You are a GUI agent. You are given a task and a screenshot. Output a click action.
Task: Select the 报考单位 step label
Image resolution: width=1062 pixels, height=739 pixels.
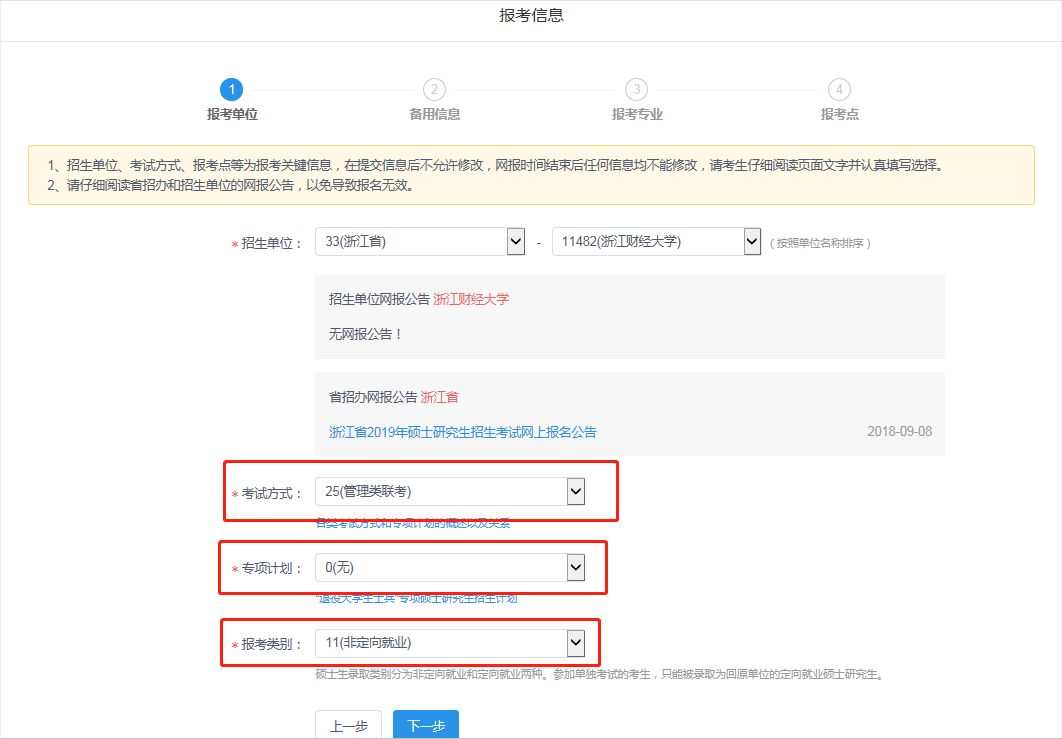(x=232, y=114)
